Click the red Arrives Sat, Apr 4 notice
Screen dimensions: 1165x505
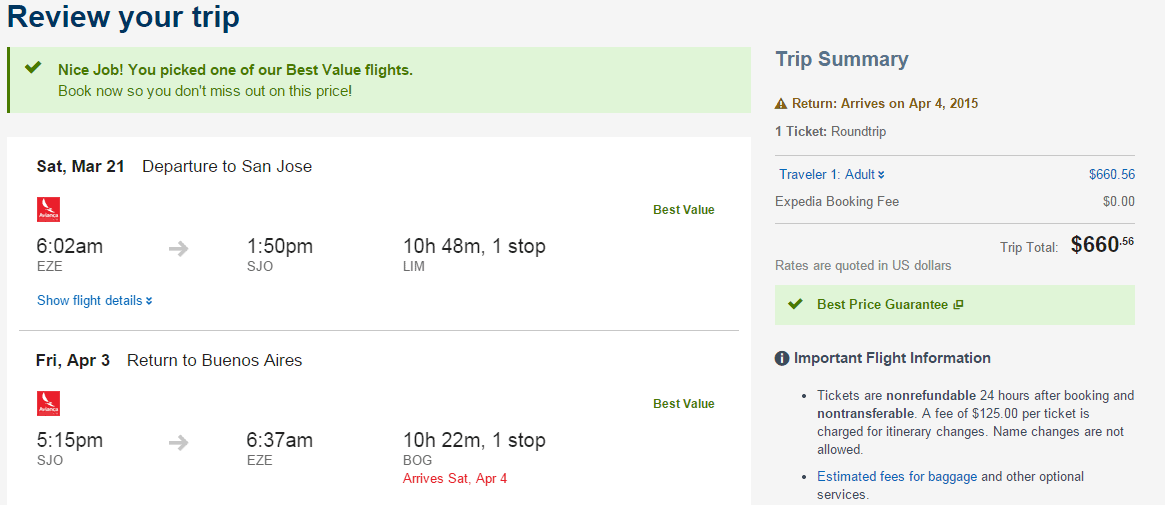tap(455, 478)
